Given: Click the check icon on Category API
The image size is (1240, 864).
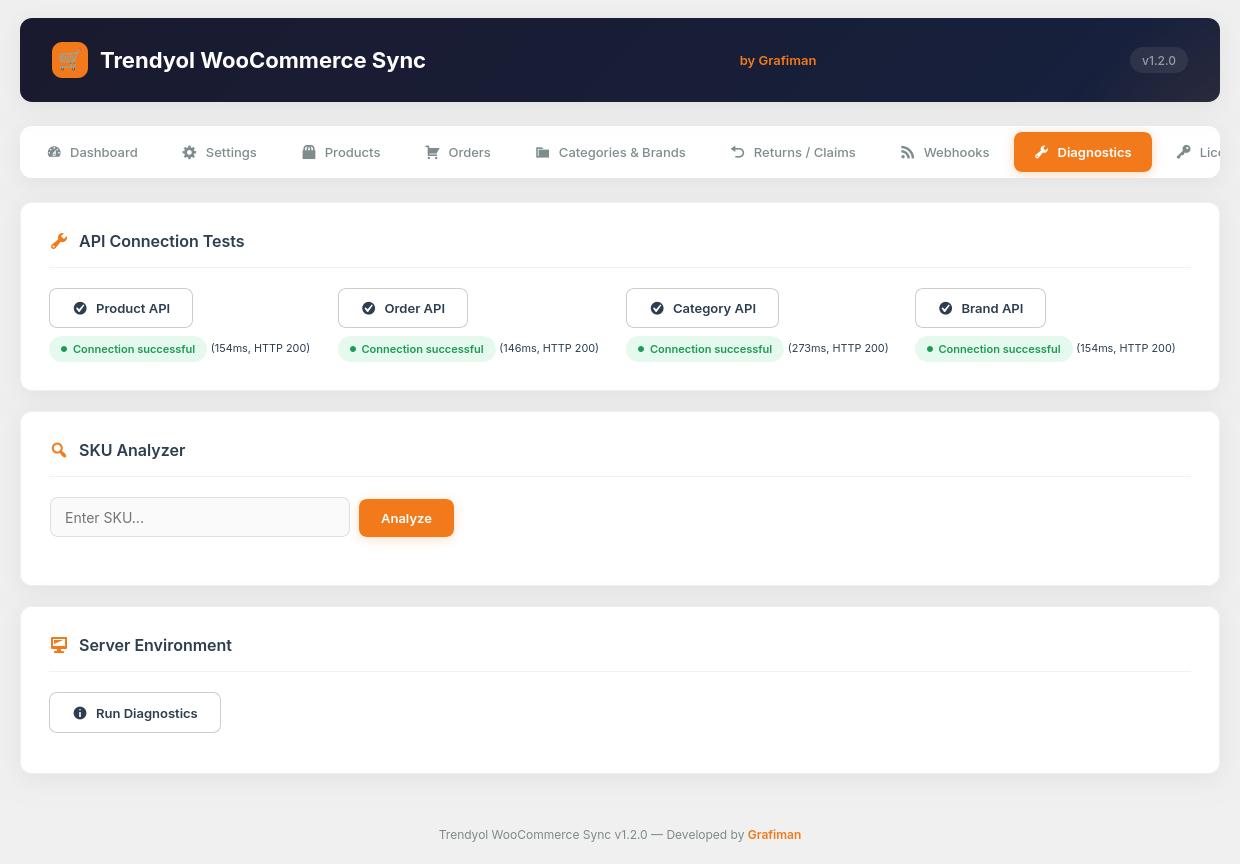Looking at the screenshot, I should (657, 308).
